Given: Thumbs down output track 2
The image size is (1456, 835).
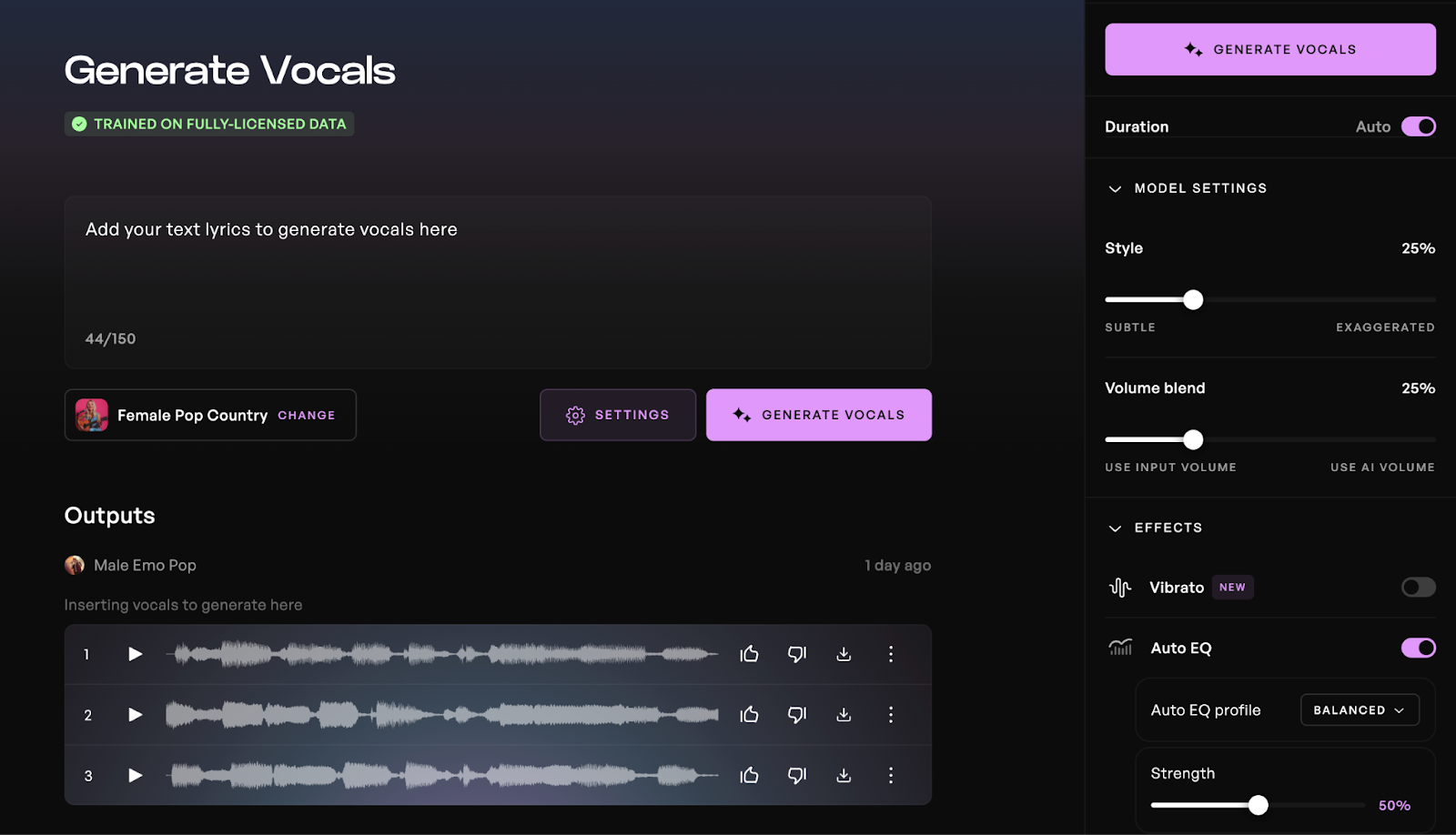Looking at the screenshot, I should pos(796,715).
